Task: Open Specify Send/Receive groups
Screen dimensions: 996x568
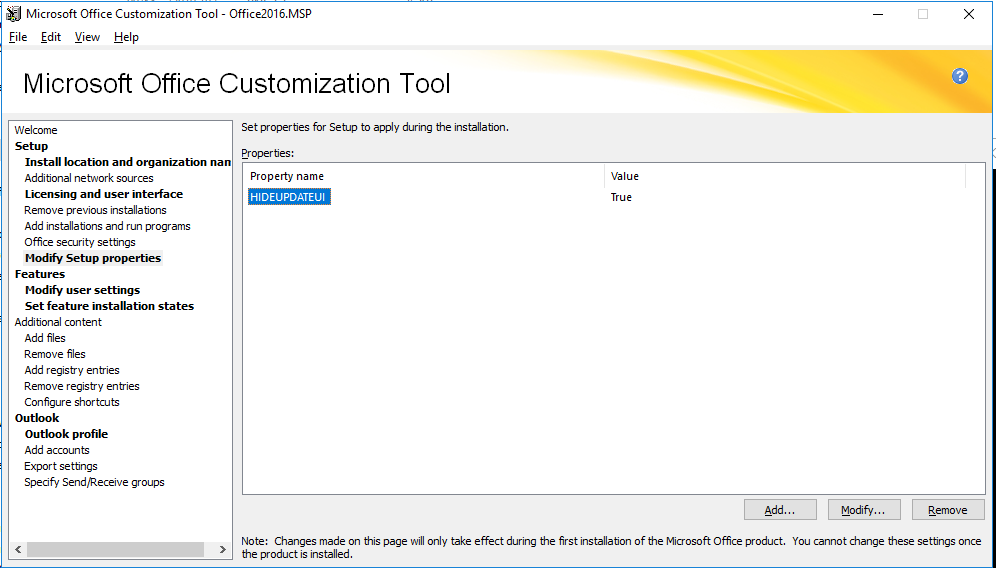Action: pos(94,482)
